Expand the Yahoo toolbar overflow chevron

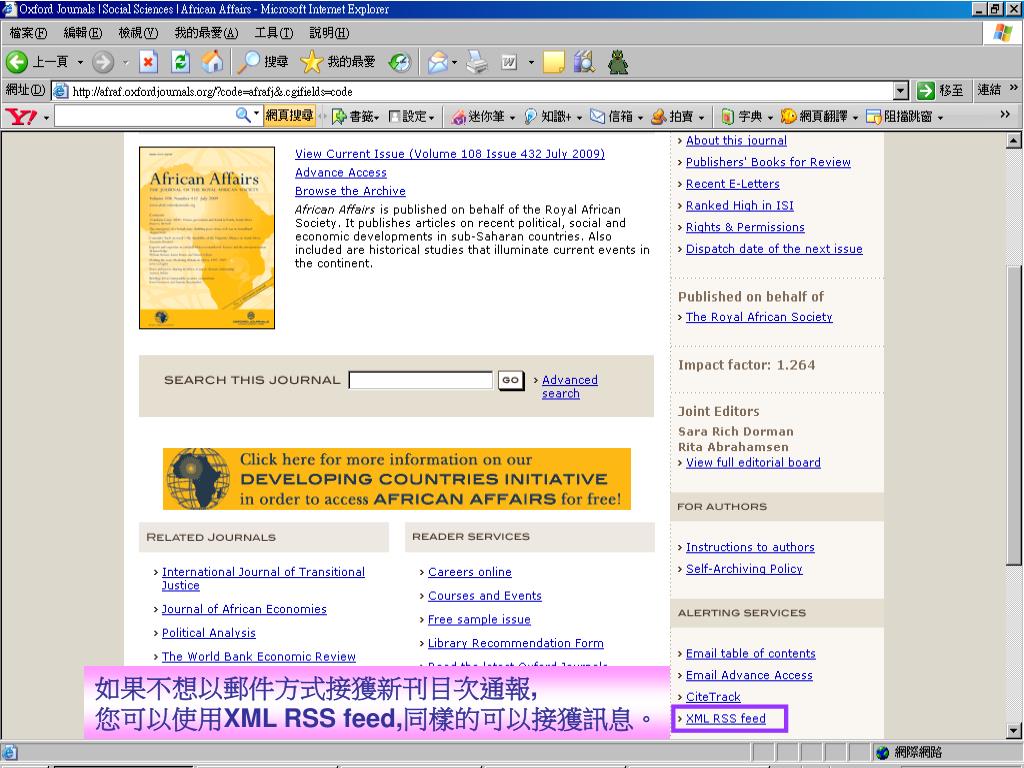[1005, 114]
